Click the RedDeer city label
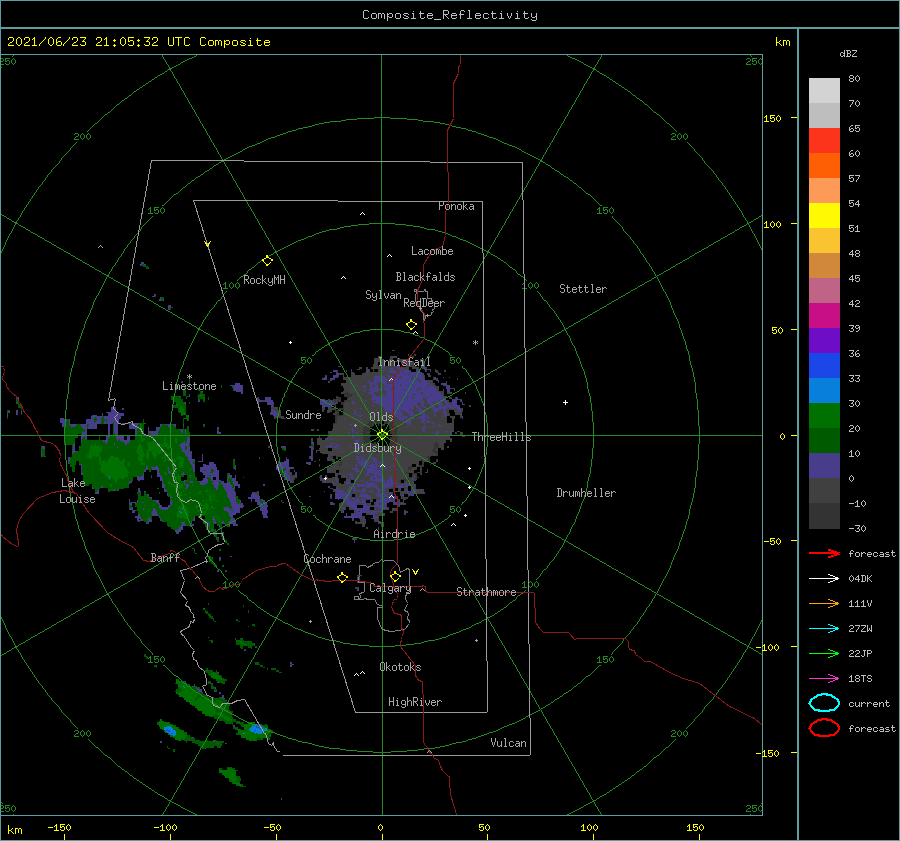This screenshot has height=841, width=900. tap(424, 303)
